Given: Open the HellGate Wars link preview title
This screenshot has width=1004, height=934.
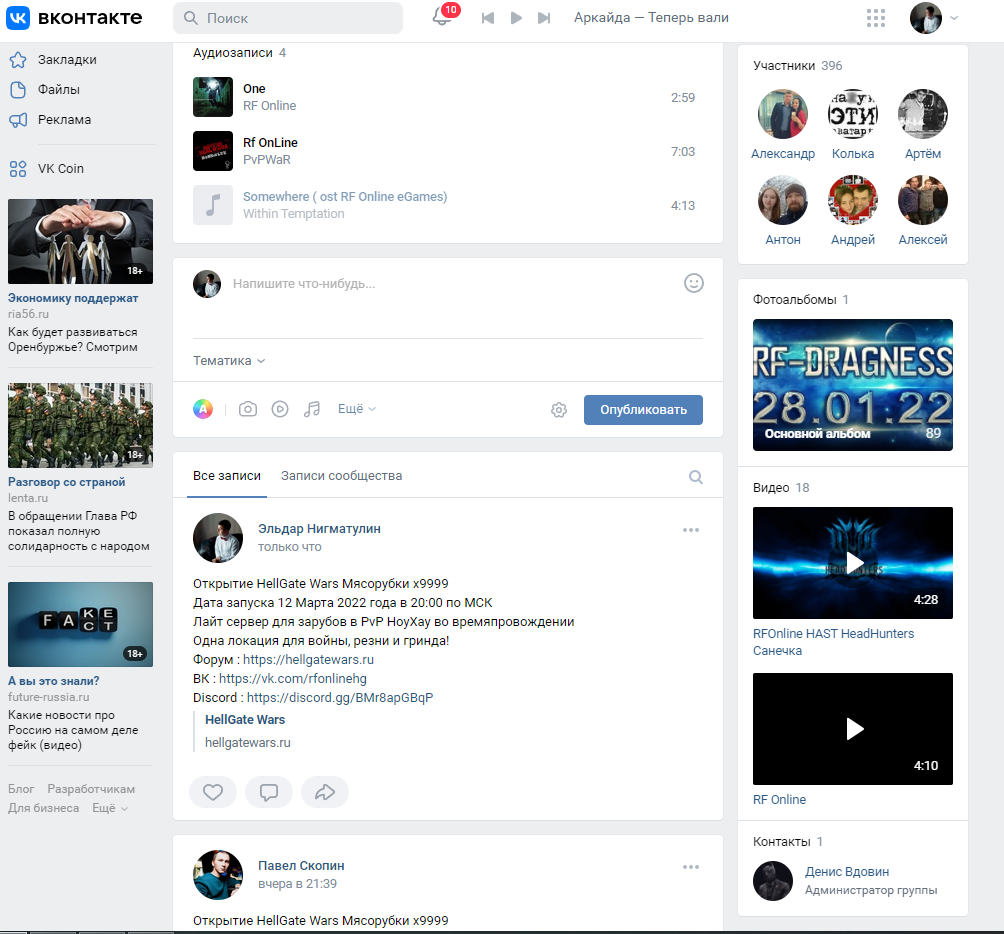Looking at the screenshot, I should pos(245,720).
